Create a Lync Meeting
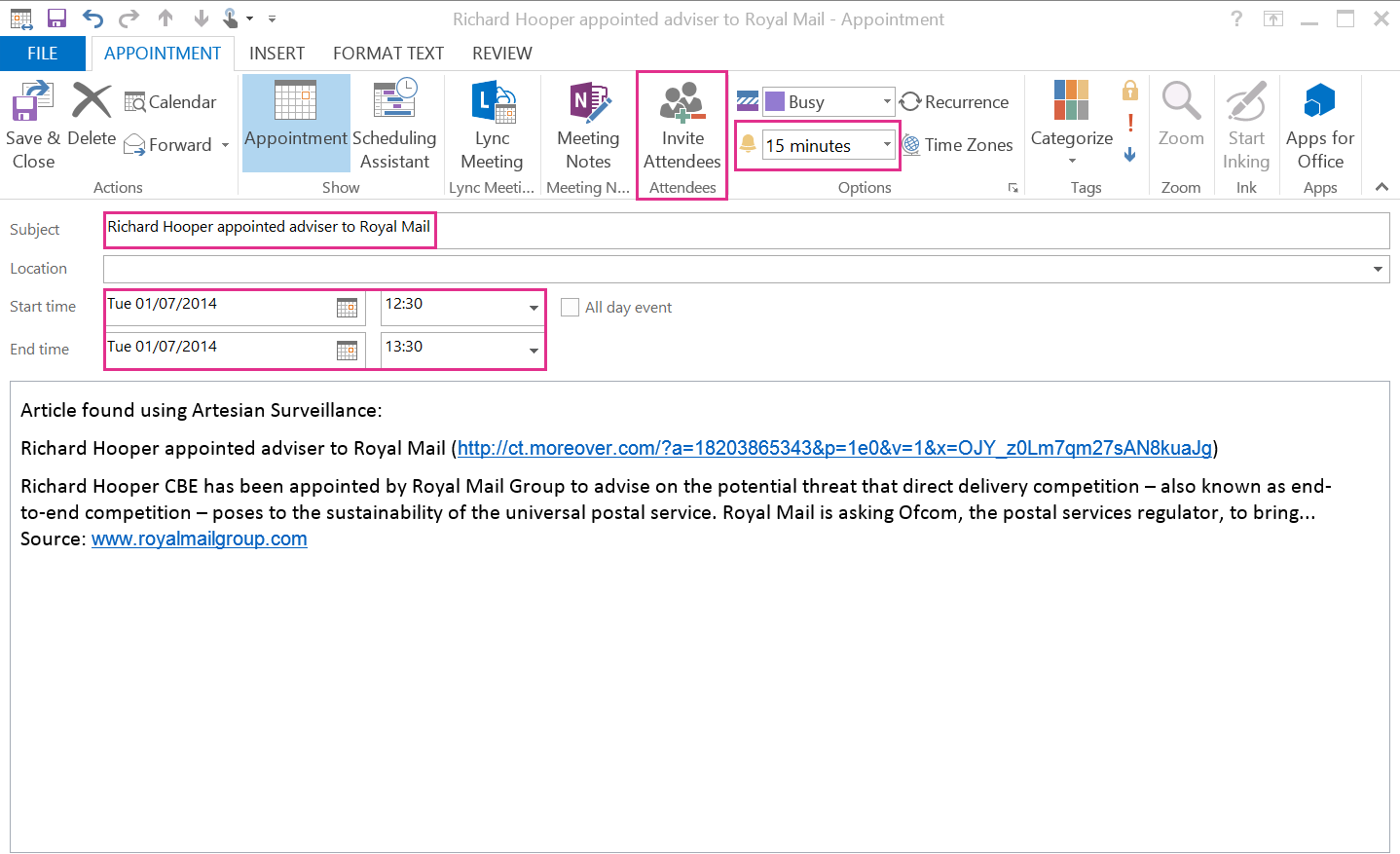Viewport: 1400px width, 854px height. tap(492, 124)
